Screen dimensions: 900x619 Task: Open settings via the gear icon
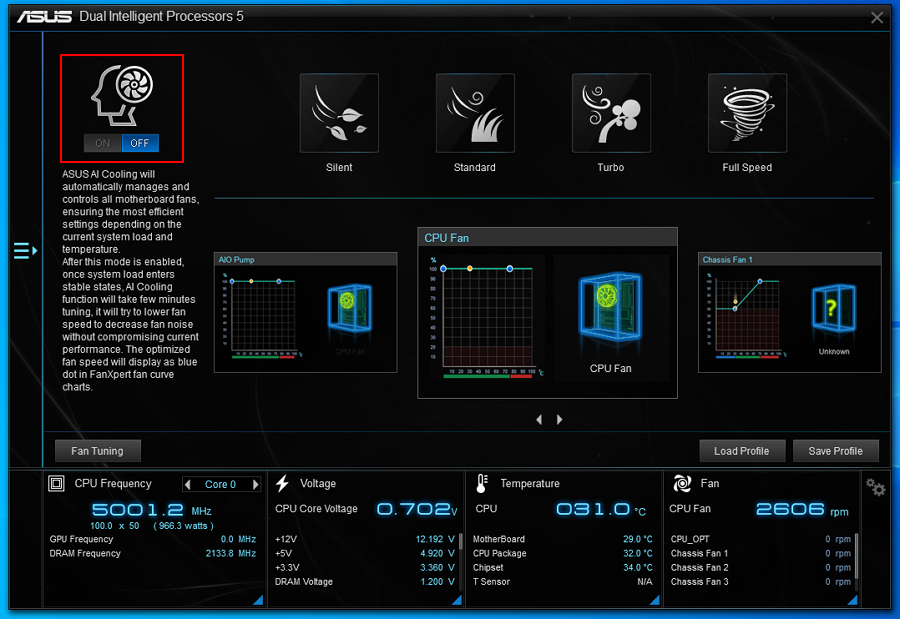click(x=876, y=488)
